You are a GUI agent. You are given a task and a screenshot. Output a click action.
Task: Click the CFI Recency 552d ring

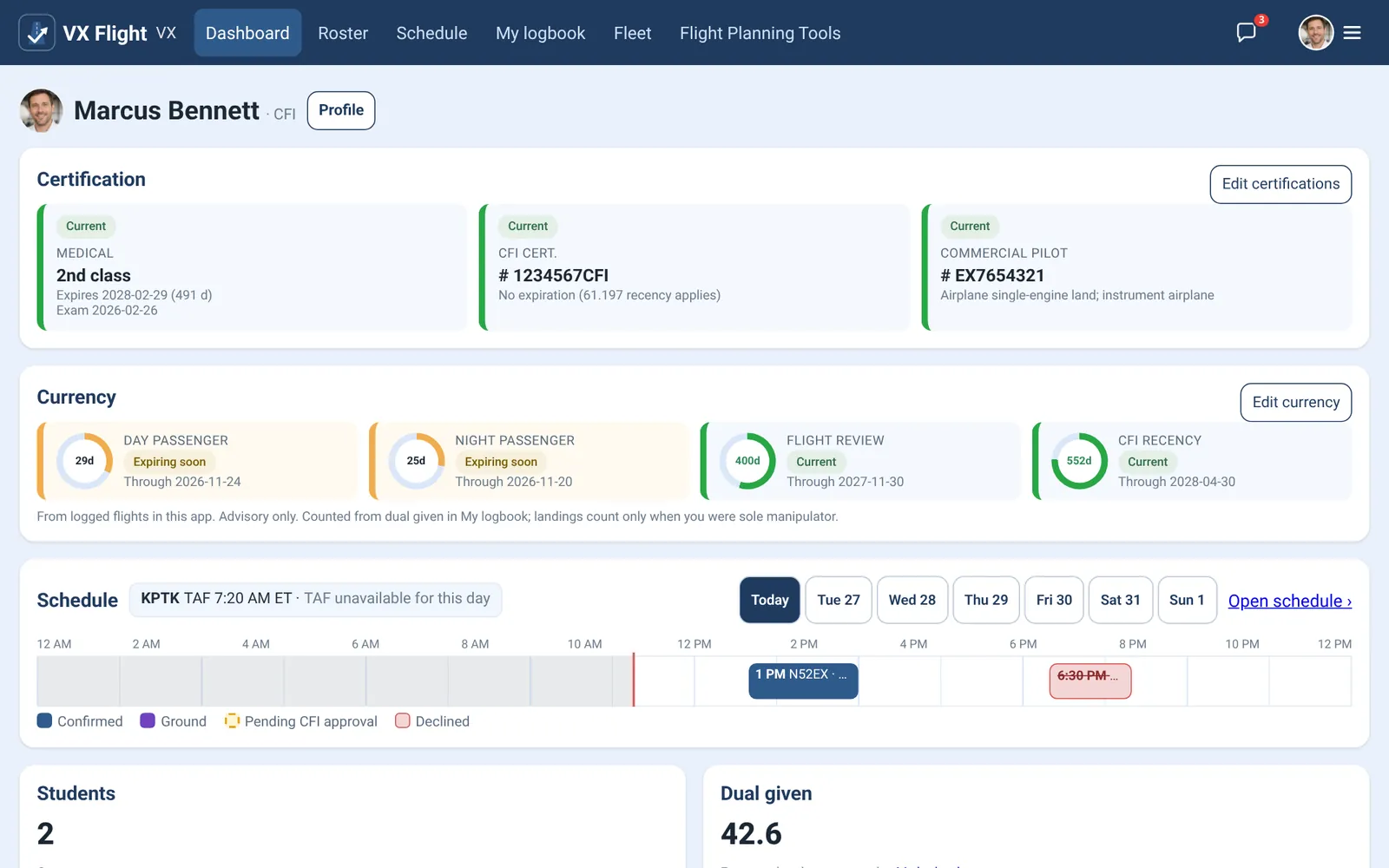coord(1079,461)
